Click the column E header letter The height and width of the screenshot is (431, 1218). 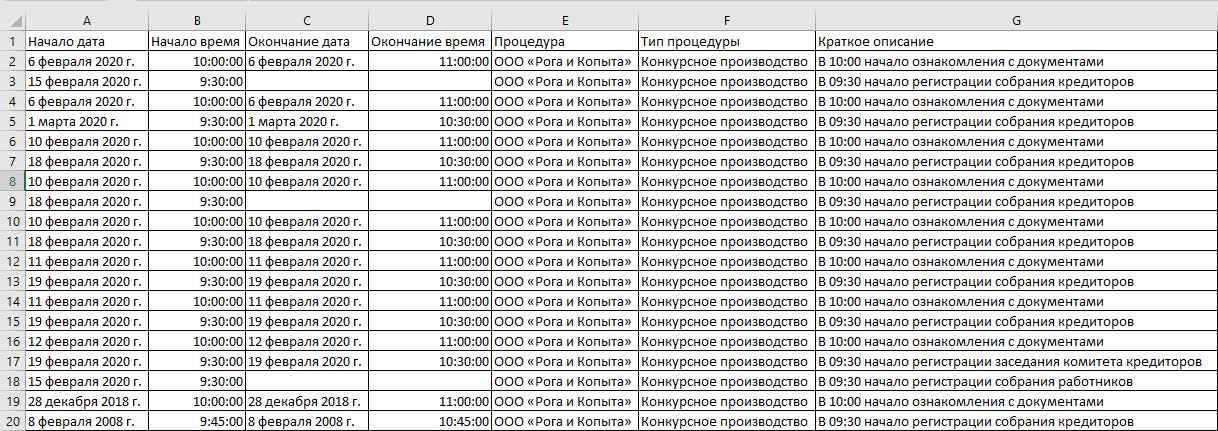[x=564, y=21]
